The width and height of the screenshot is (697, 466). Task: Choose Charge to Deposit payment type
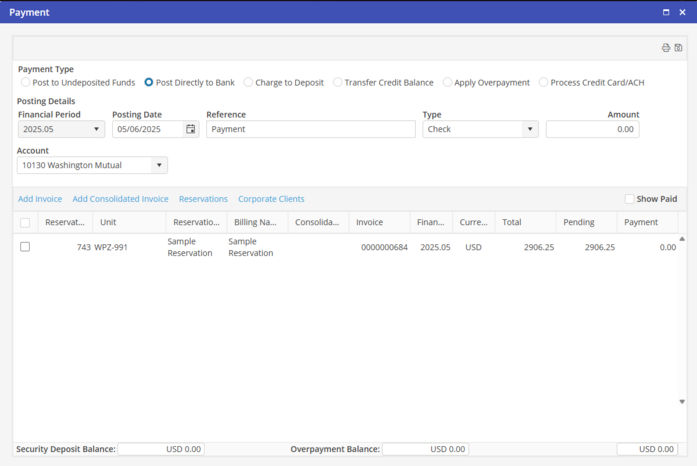[249, 83]
